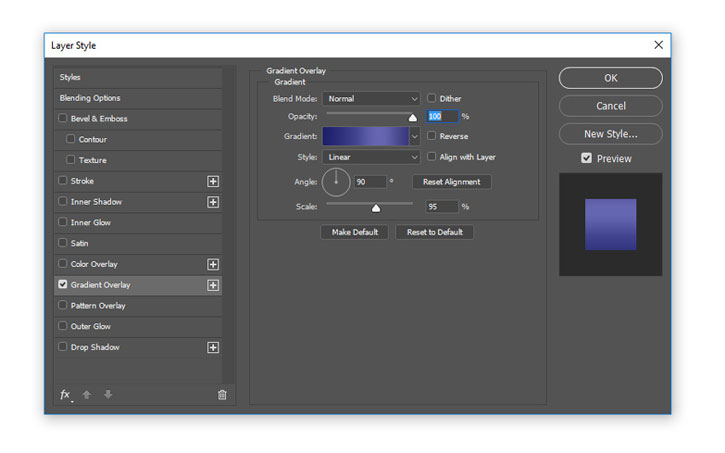Add another Drop Shadow with plus icon
The image size is (725, 453).
[213, 348]
